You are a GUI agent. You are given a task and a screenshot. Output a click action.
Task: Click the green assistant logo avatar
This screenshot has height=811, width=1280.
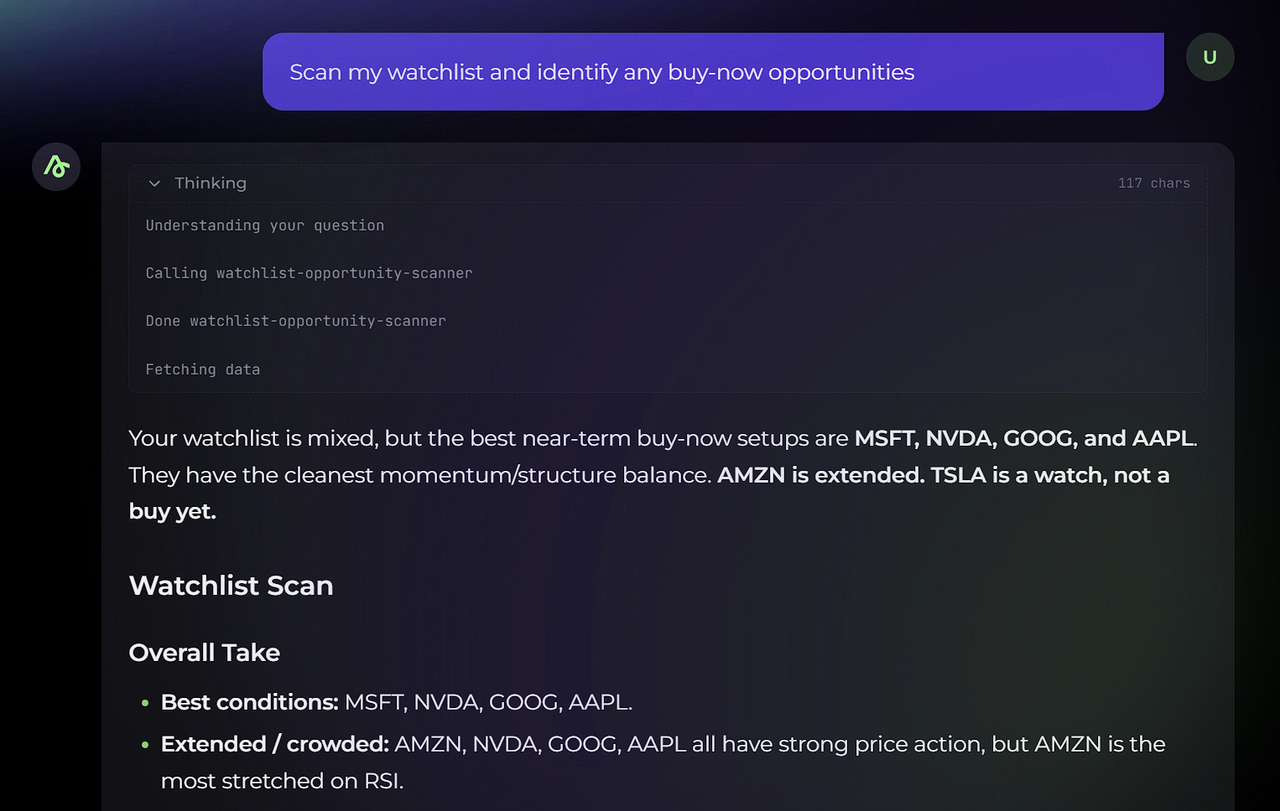(x=56, y=167)
